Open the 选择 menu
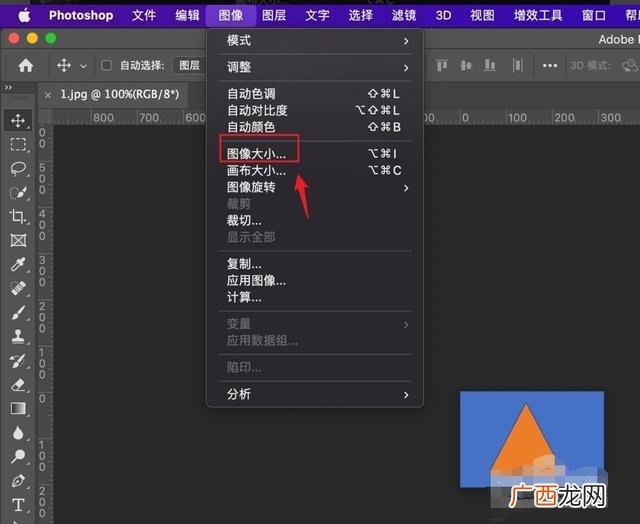This screenshot has height=524, width=640. pos(360,16)
